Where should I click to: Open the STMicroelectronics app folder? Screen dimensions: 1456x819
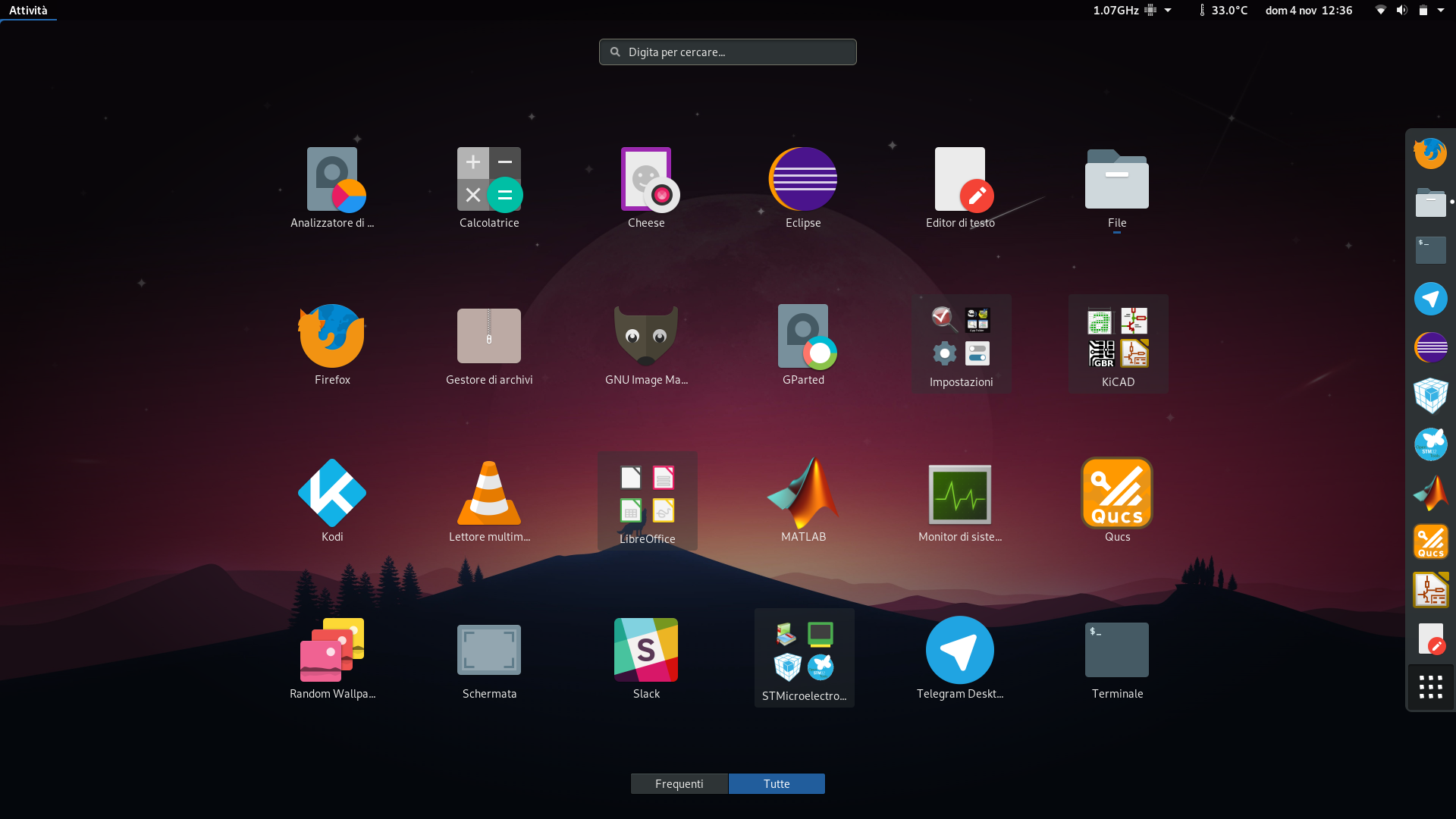(804, 657)
